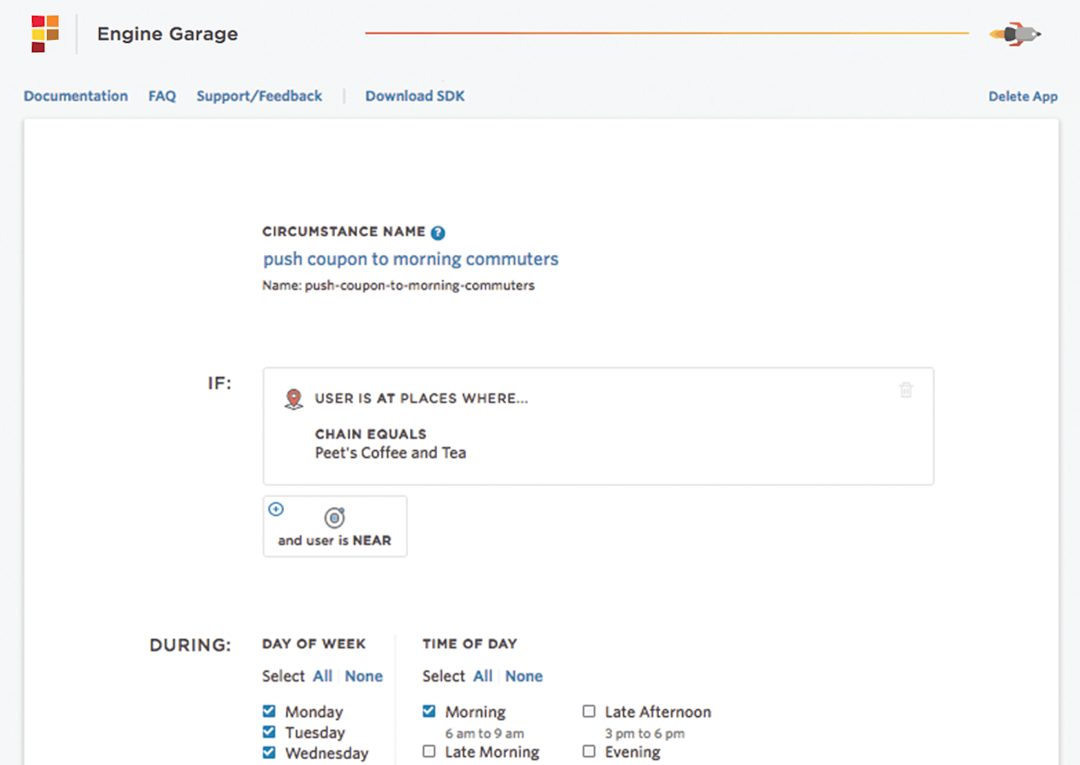Click the map pin icon beside user places

coord(293,399)
